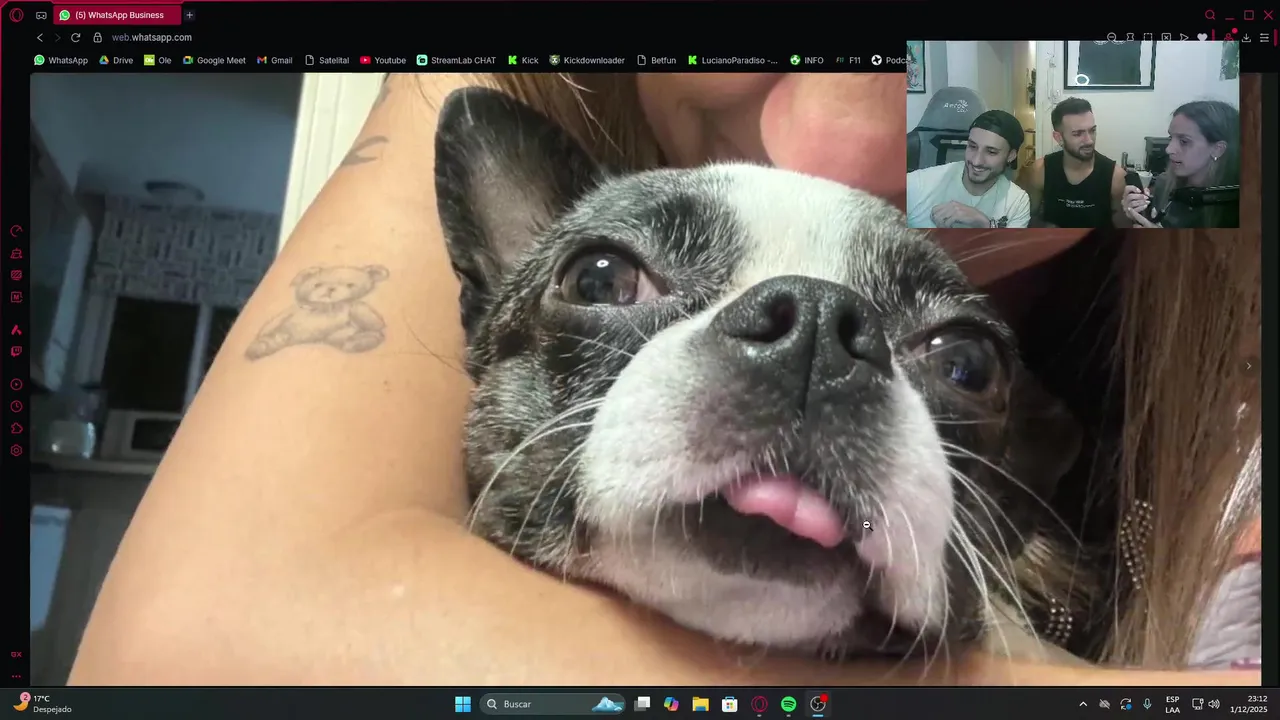Open File Explorer from the taskbar
The image size is (1280, 720).
tap(700, 704)
